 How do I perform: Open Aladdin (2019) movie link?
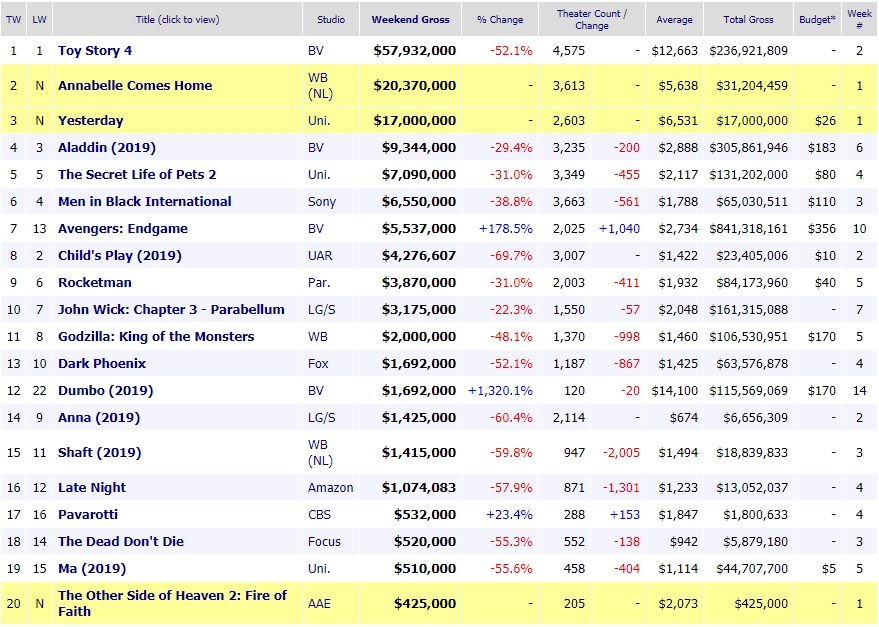click(x=107, y=147)
